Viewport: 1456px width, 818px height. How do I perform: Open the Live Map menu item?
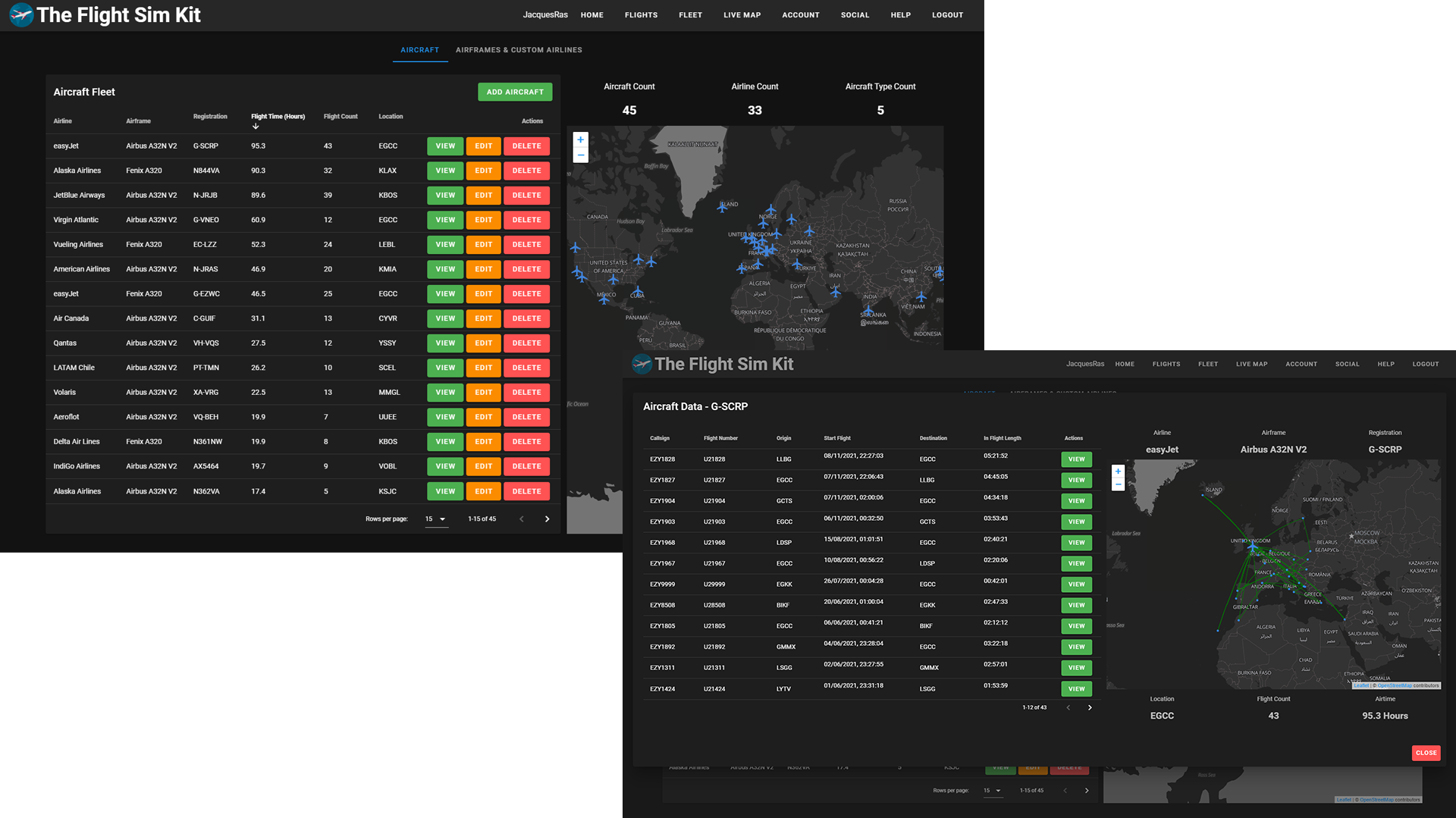[742, 15]
